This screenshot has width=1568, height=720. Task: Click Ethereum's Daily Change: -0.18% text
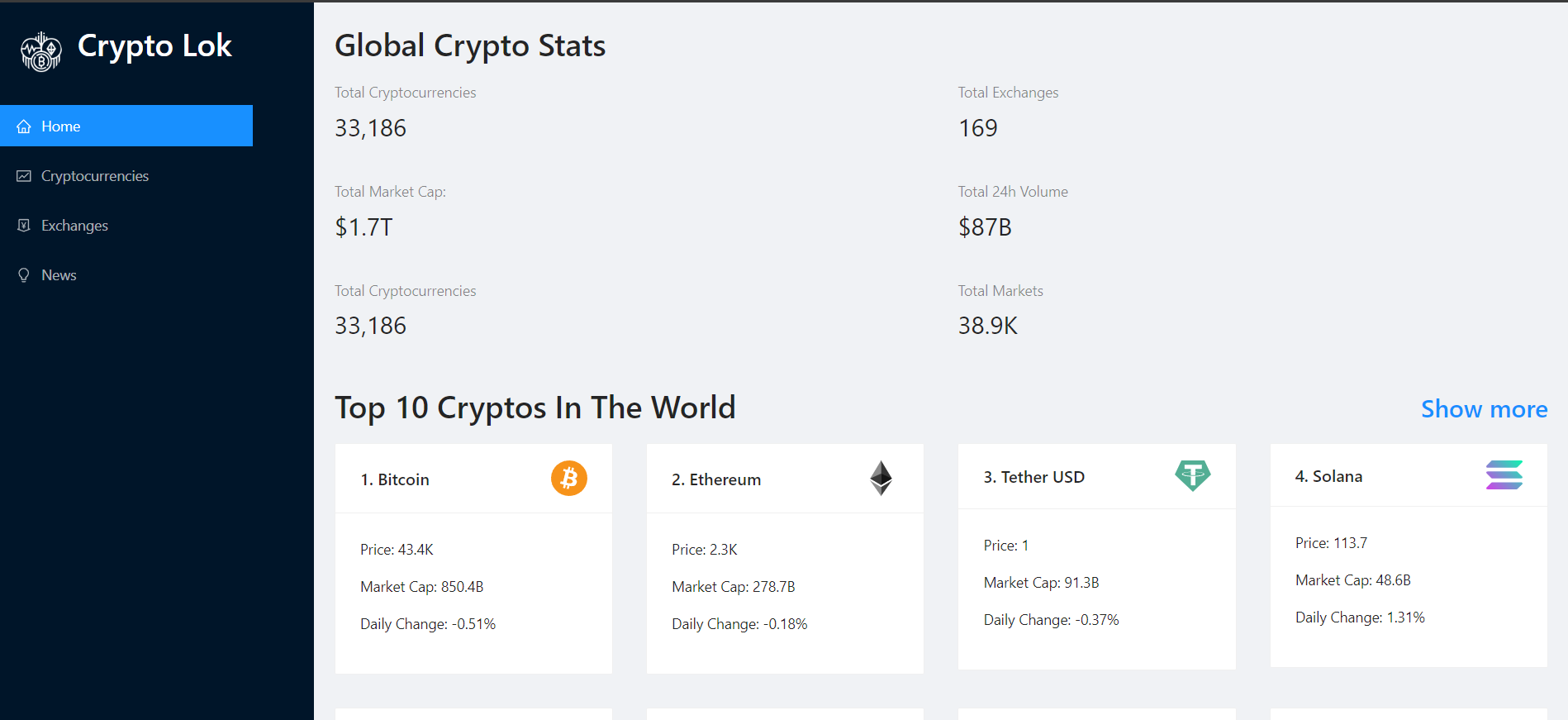(739, 624)
